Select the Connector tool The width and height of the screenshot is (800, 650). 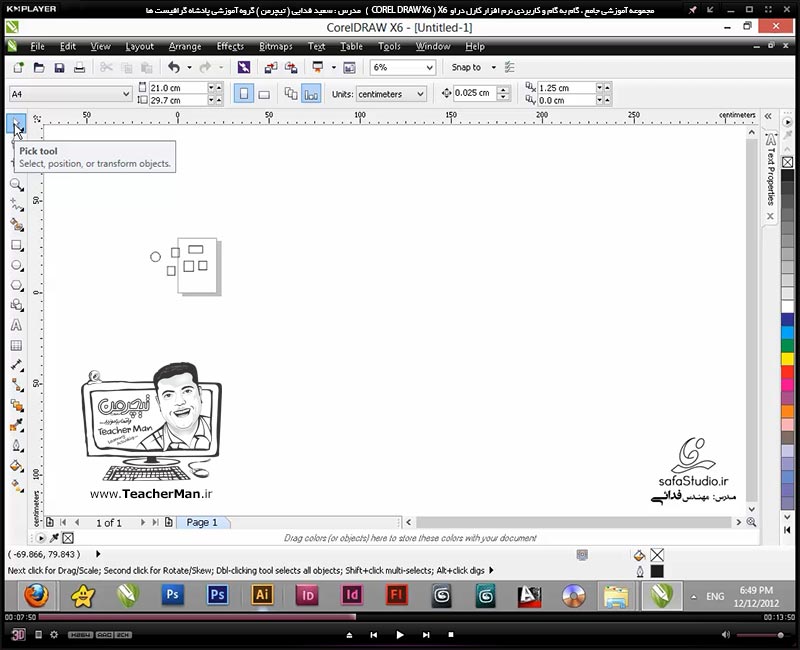16,385
